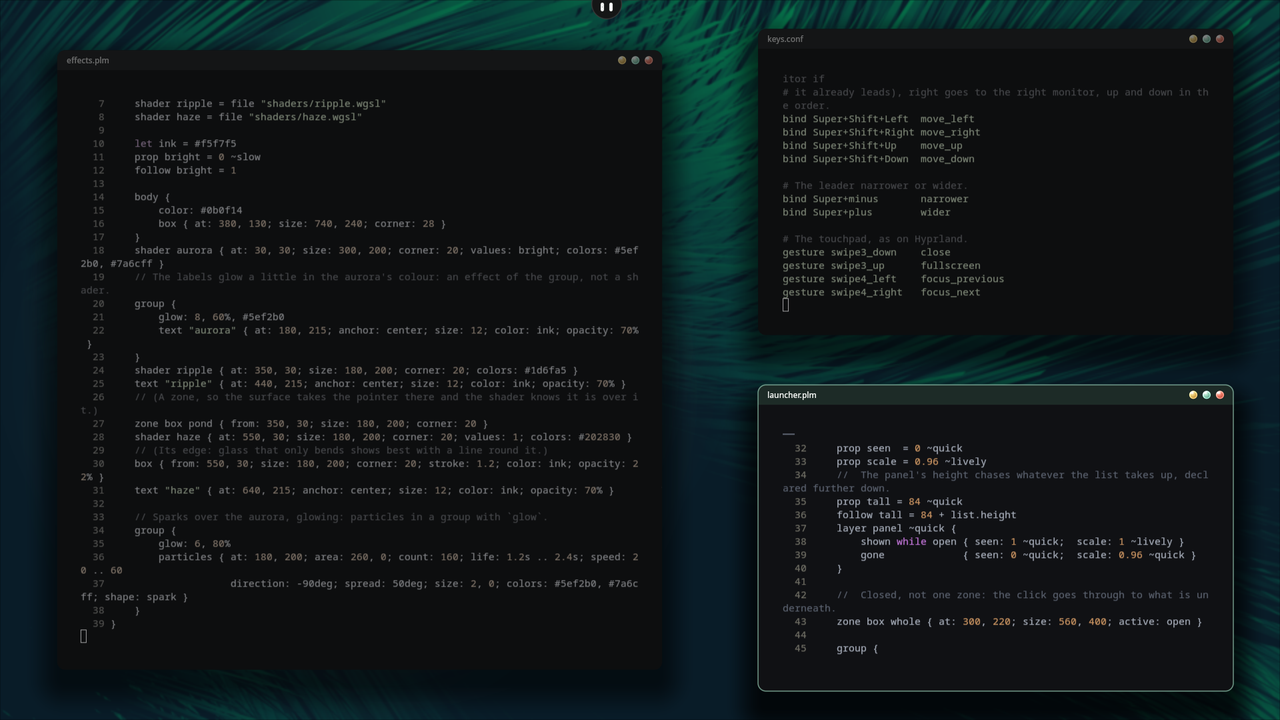Screen dimensions: 1280x720
Task: Click the 'color: #0b0f14' line in effects.plm
Action: click(x=200, y=211)
